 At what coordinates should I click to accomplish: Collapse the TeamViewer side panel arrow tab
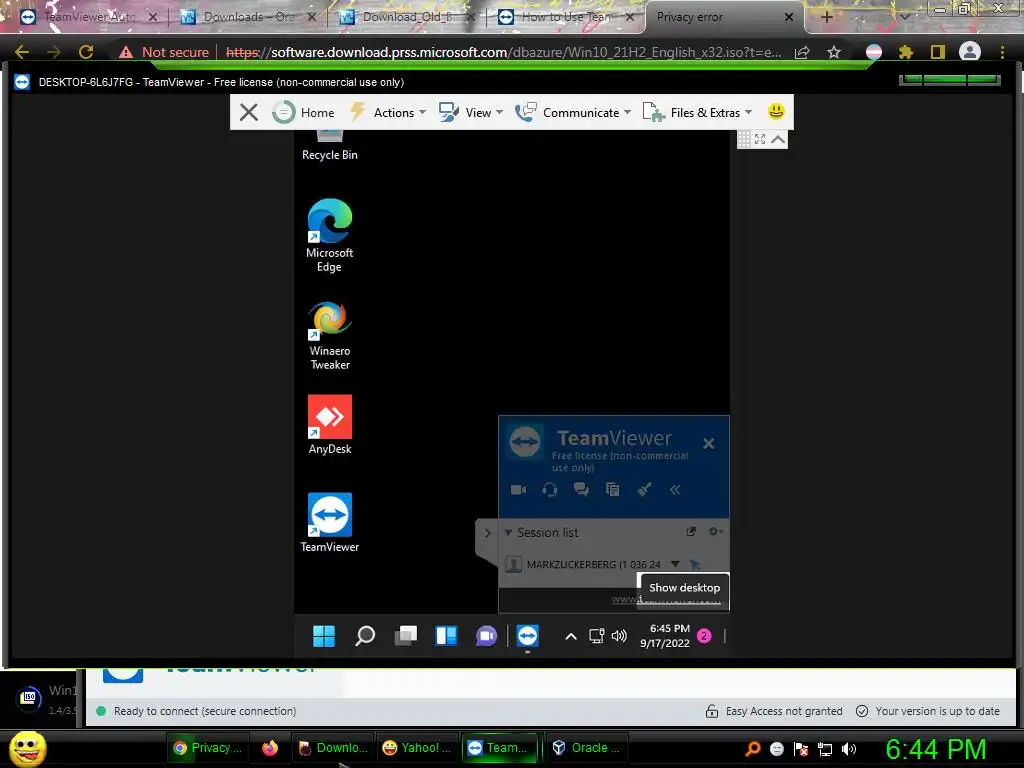tap(487, 533)
